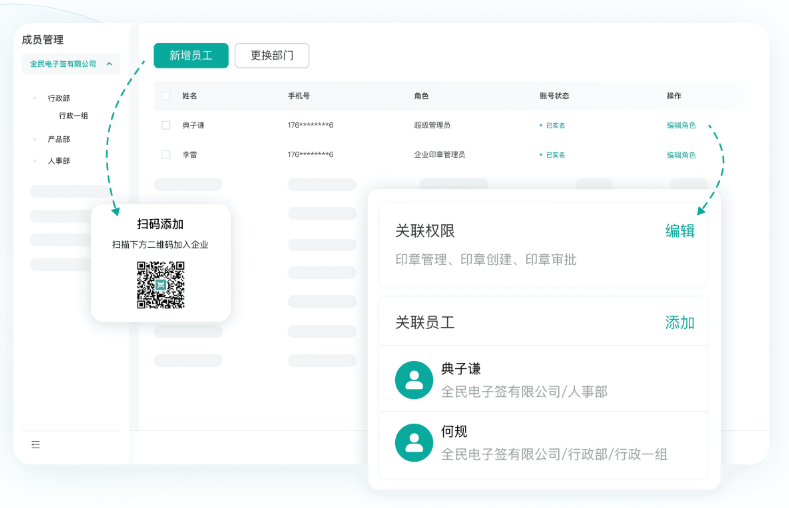
Task: Click the avatar icon of 典子谦
Action: [x=414, y=380]
